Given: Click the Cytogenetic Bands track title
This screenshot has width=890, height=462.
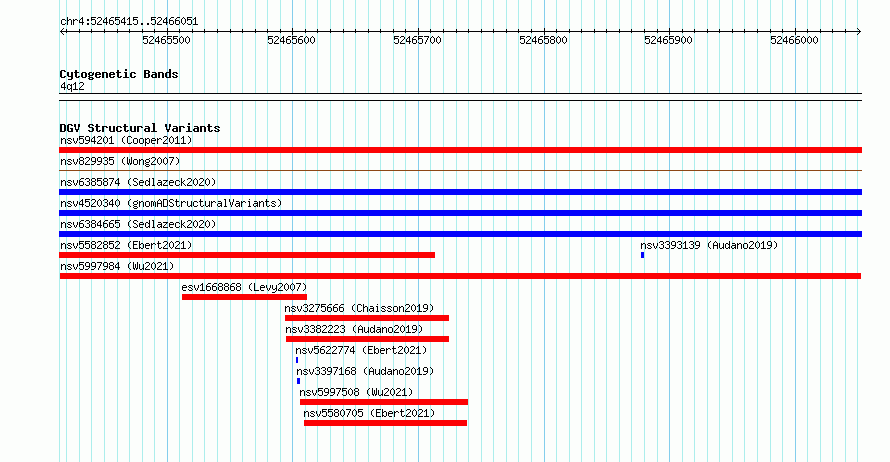Looking at the screenshot, I should coord(119,74).
